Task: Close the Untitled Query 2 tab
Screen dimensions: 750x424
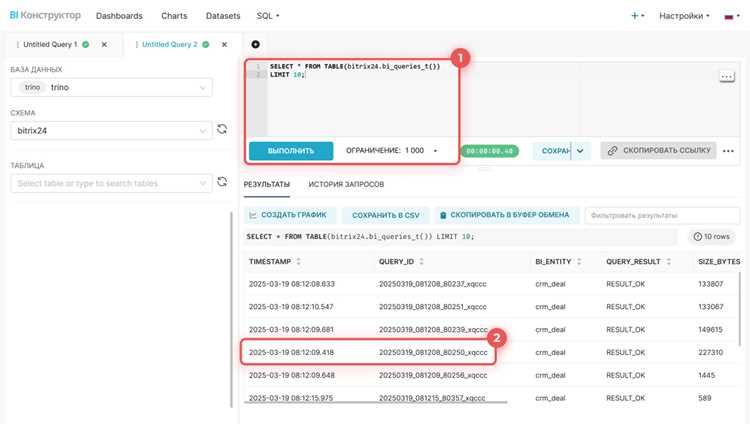Action: [224, 45]
